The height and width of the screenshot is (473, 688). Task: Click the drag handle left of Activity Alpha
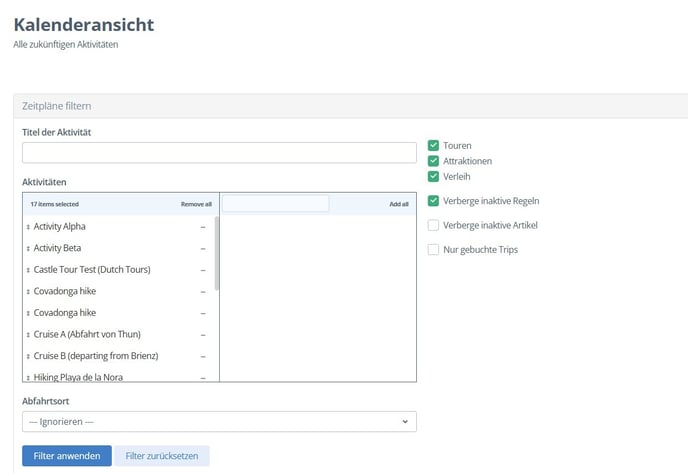28,227
